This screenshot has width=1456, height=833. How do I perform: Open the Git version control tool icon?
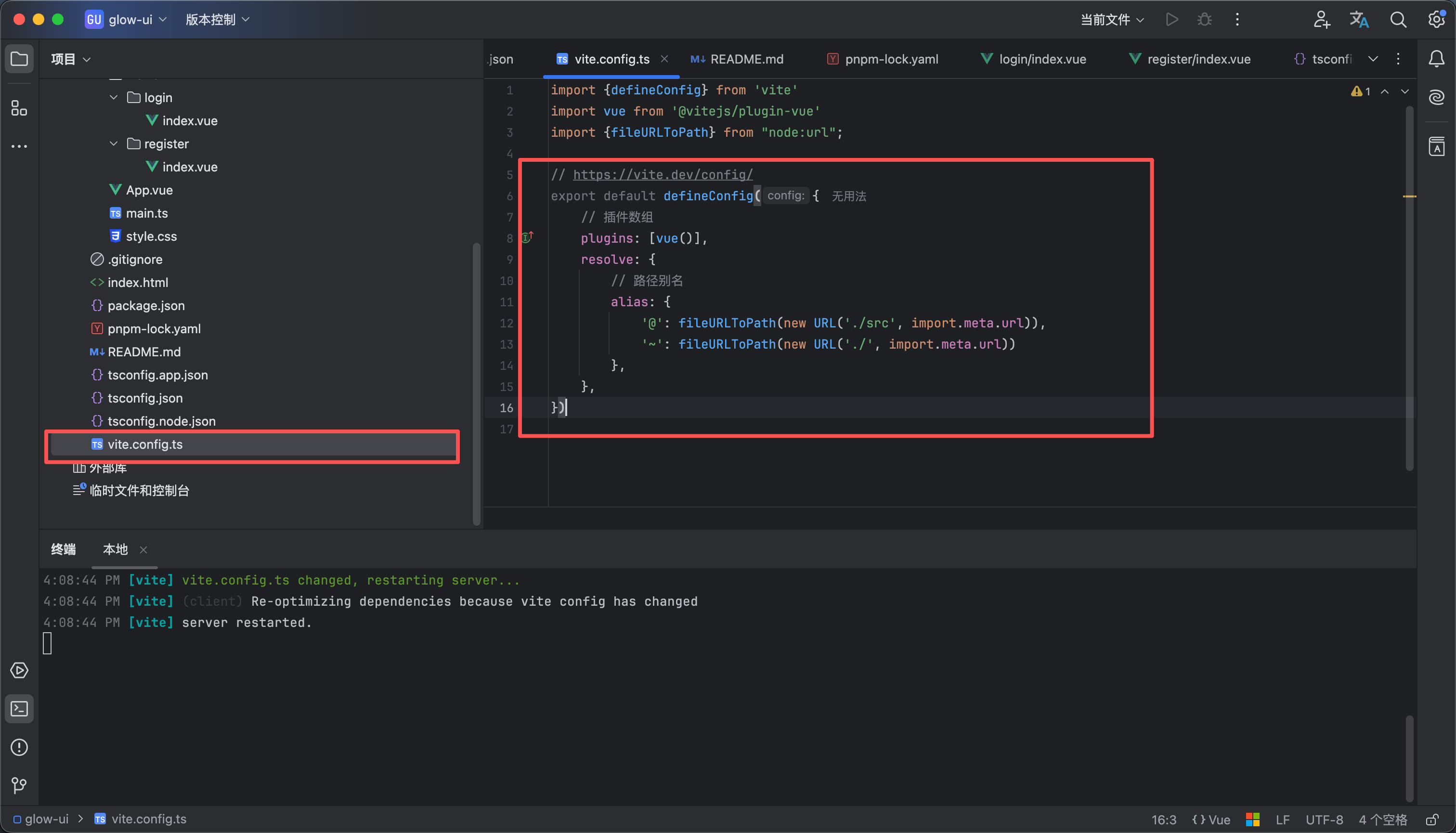click(19, 785)
